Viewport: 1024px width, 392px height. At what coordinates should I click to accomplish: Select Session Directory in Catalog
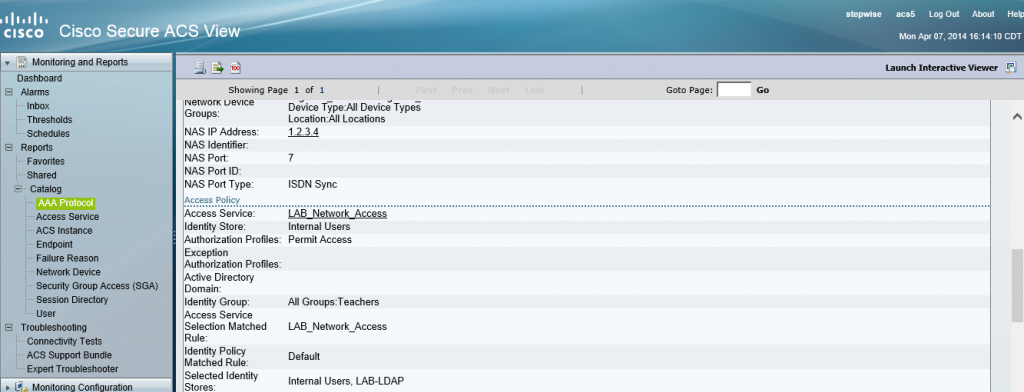pos(72,300)
